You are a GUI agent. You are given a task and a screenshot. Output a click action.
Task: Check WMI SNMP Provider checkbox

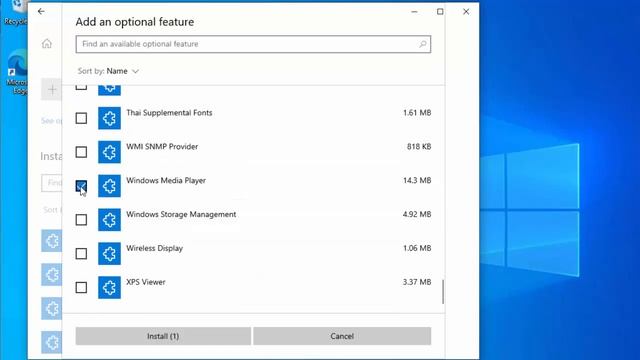81,152
